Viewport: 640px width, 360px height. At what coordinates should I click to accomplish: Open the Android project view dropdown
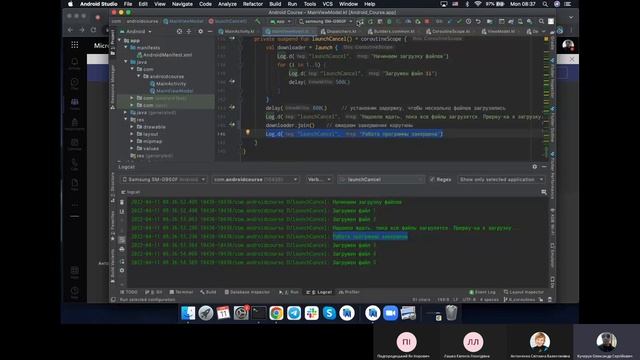pos(136,31)
